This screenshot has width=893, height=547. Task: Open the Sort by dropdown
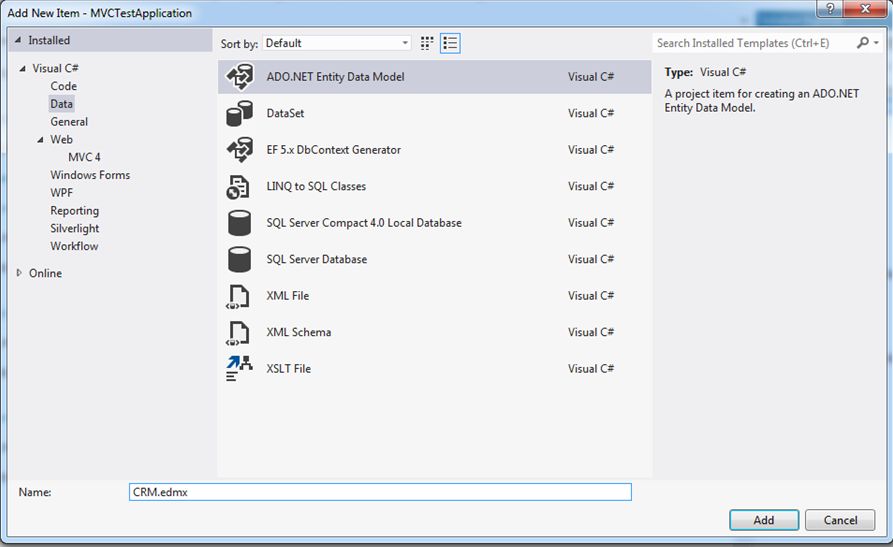click(337, 43)
